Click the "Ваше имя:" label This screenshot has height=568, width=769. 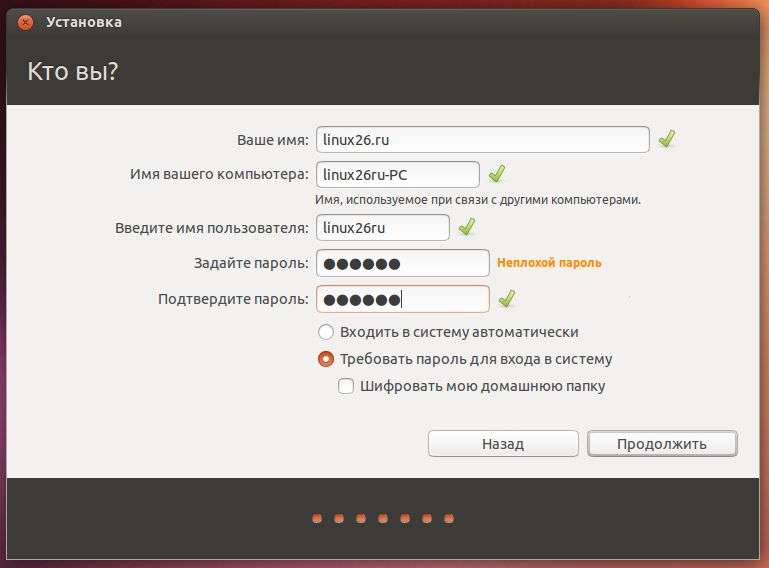(273, 140)
